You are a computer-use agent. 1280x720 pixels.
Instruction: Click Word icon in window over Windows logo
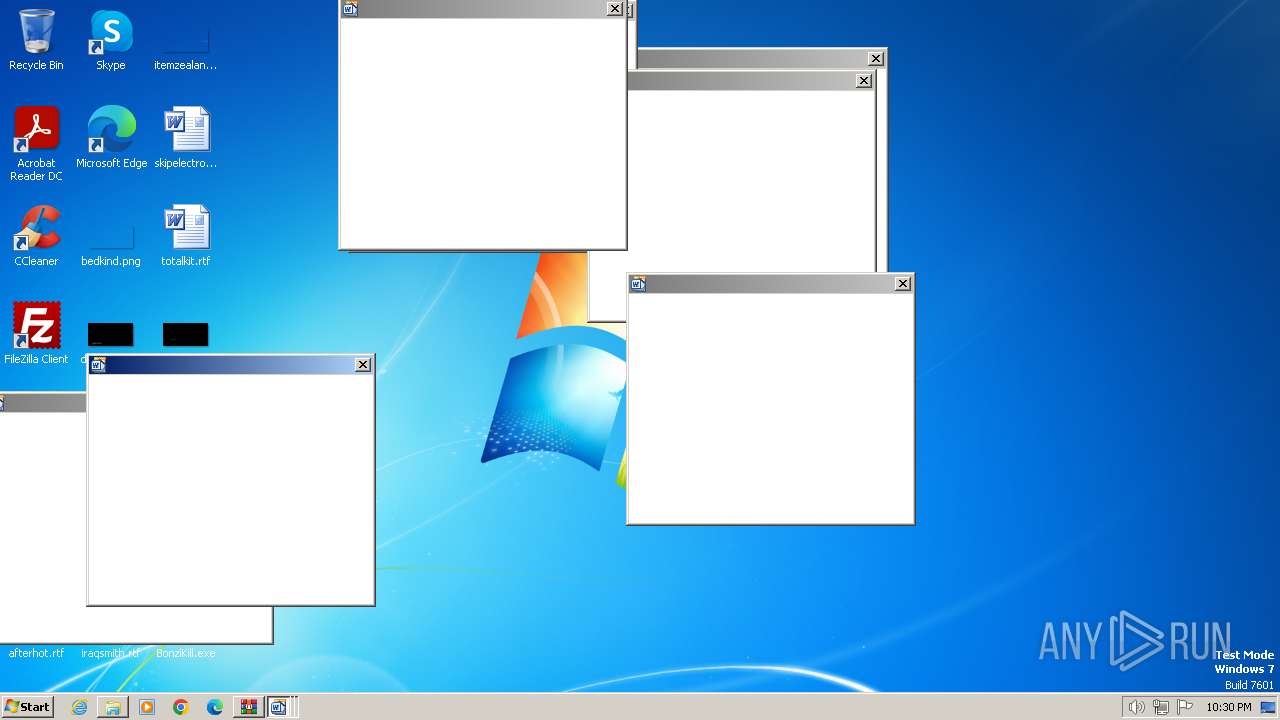tap(638, 284)
